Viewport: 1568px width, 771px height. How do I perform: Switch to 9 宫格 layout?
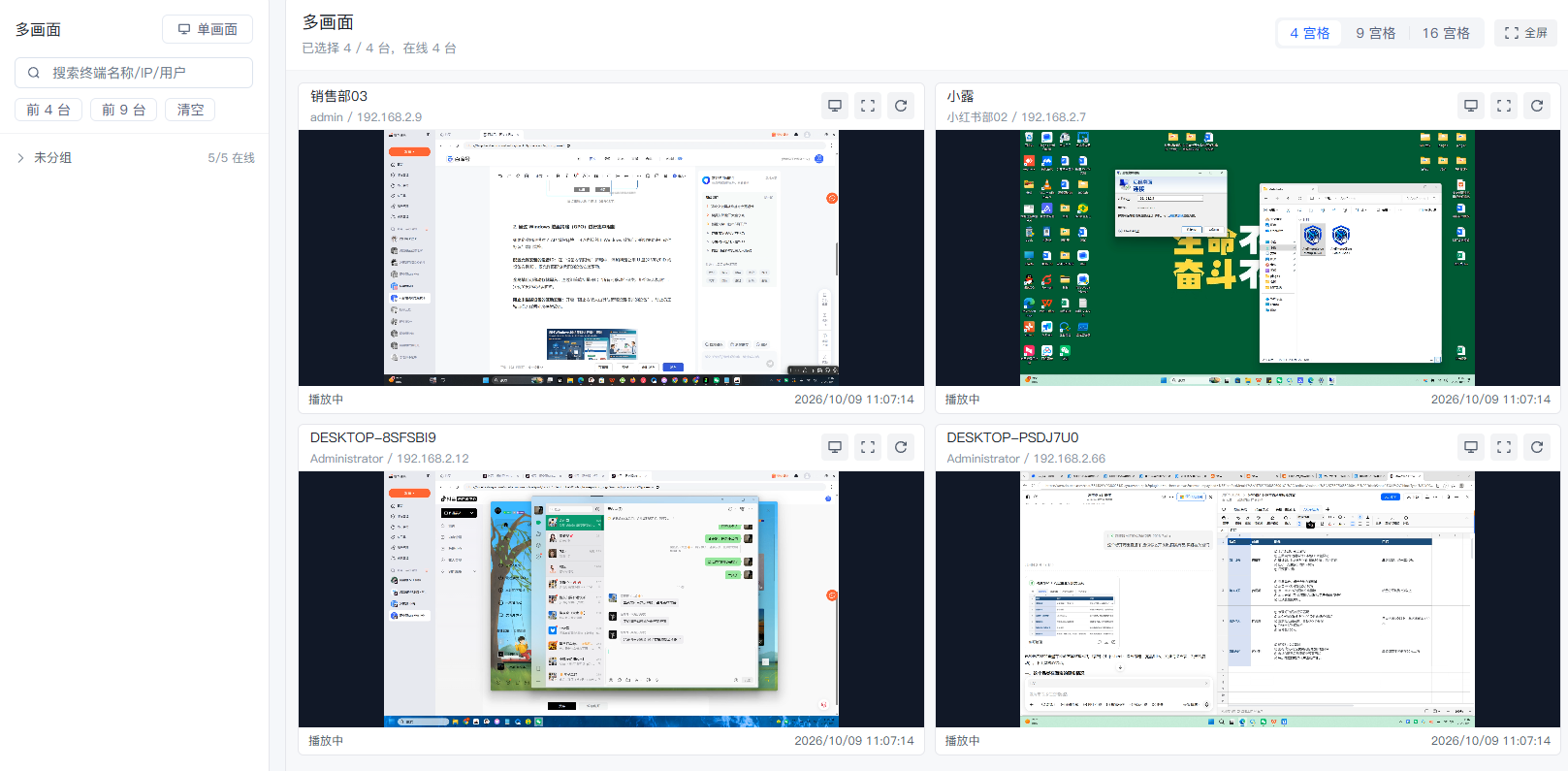point(1375,33)
